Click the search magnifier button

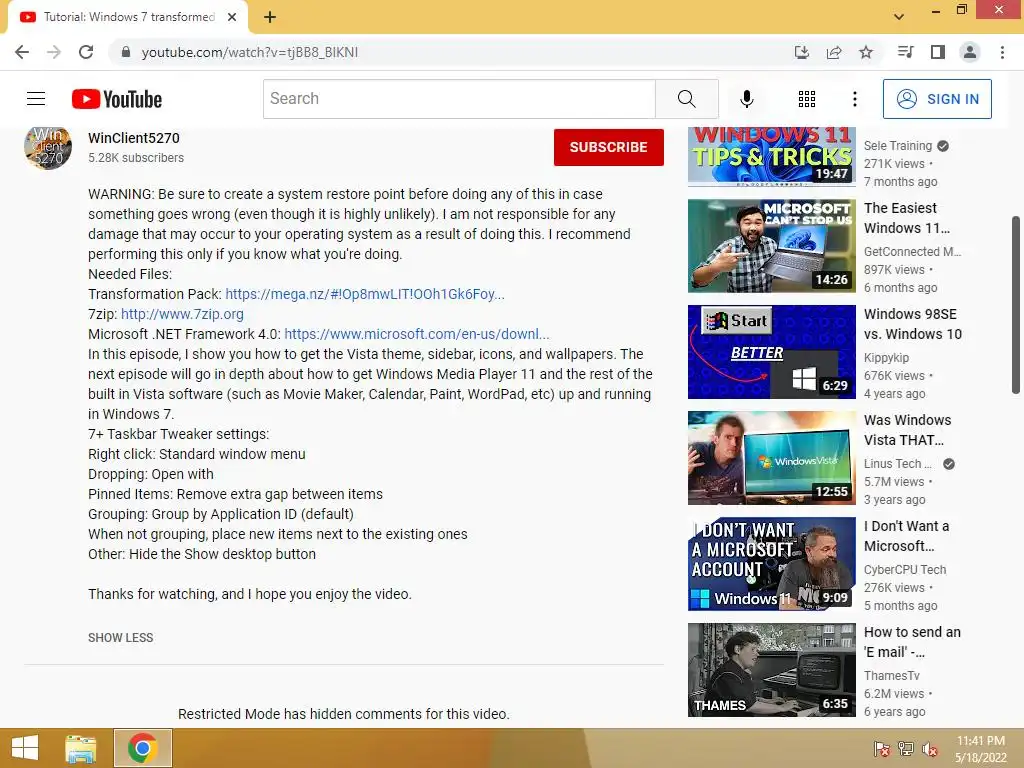coord(686,99)
